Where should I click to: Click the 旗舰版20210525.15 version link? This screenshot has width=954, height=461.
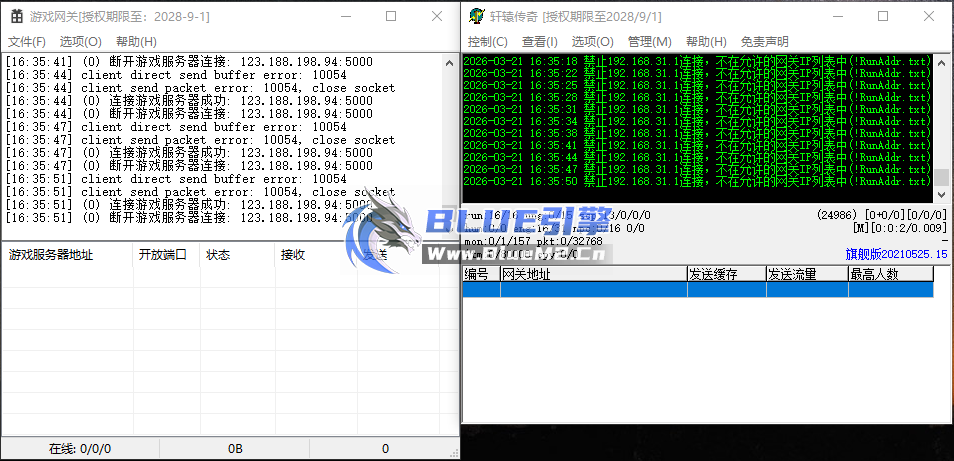[897, 255]
